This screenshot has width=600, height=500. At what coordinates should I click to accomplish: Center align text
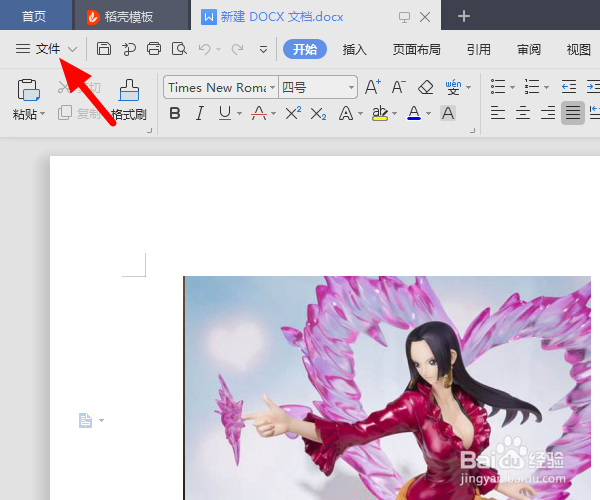pos(523,113)
